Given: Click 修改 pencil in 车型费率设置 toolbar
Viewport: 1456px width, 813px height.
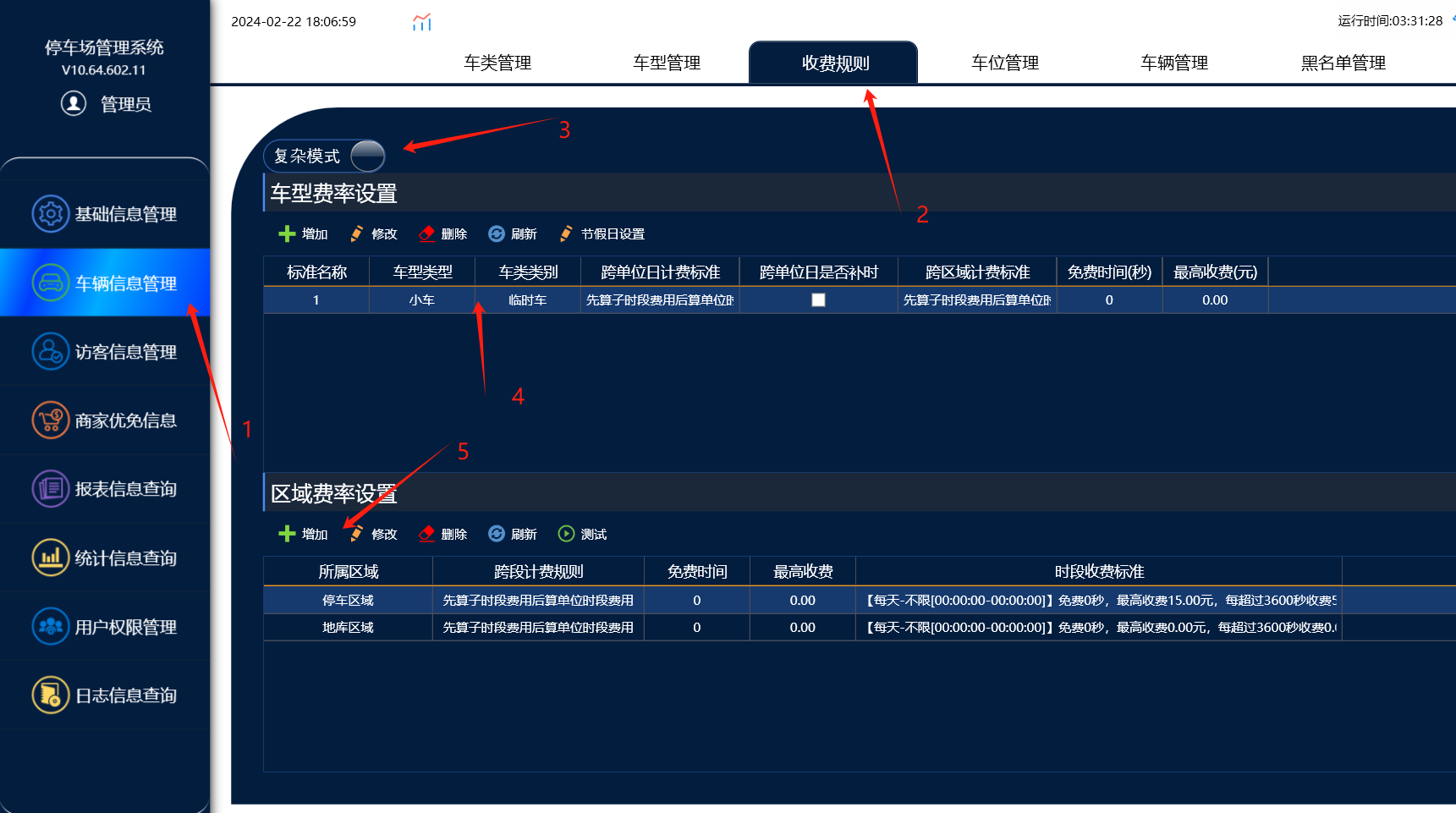Looking at the screenshot, I should 373,233.
